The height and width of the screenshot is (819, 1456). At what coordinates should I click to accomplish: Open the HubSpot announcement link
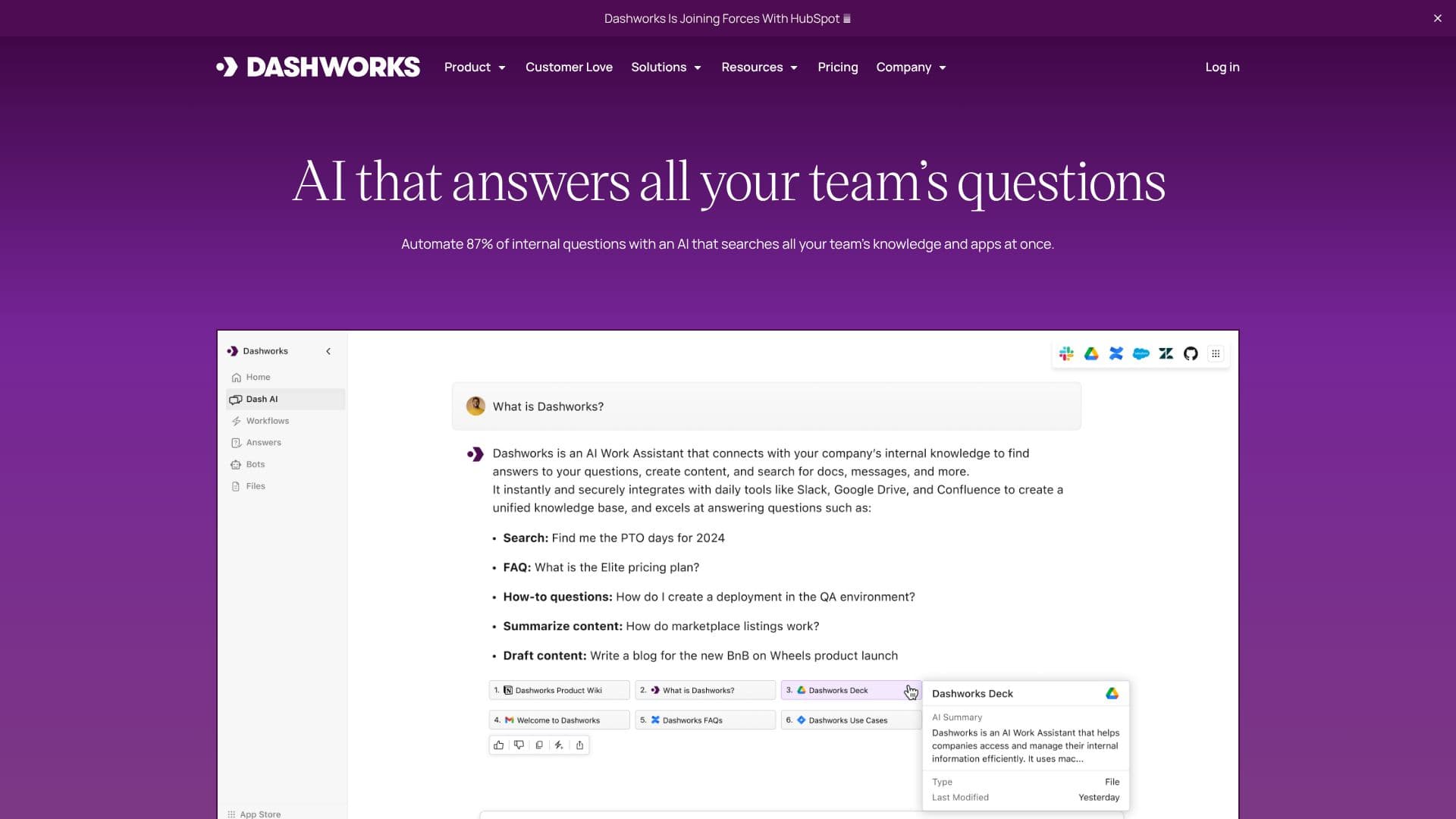pos(726,18)
